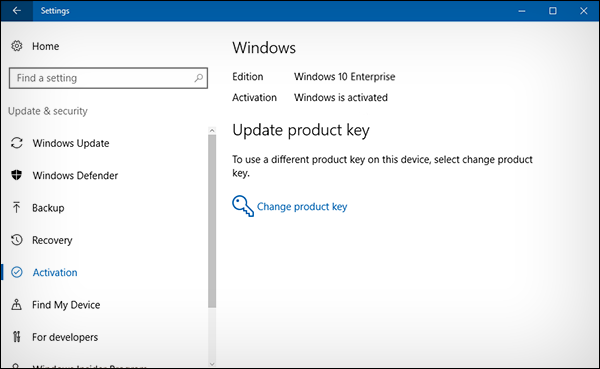Click the Windows Defender shield icon
Viewport: 600px width, 369px height.
coord(16,175)
